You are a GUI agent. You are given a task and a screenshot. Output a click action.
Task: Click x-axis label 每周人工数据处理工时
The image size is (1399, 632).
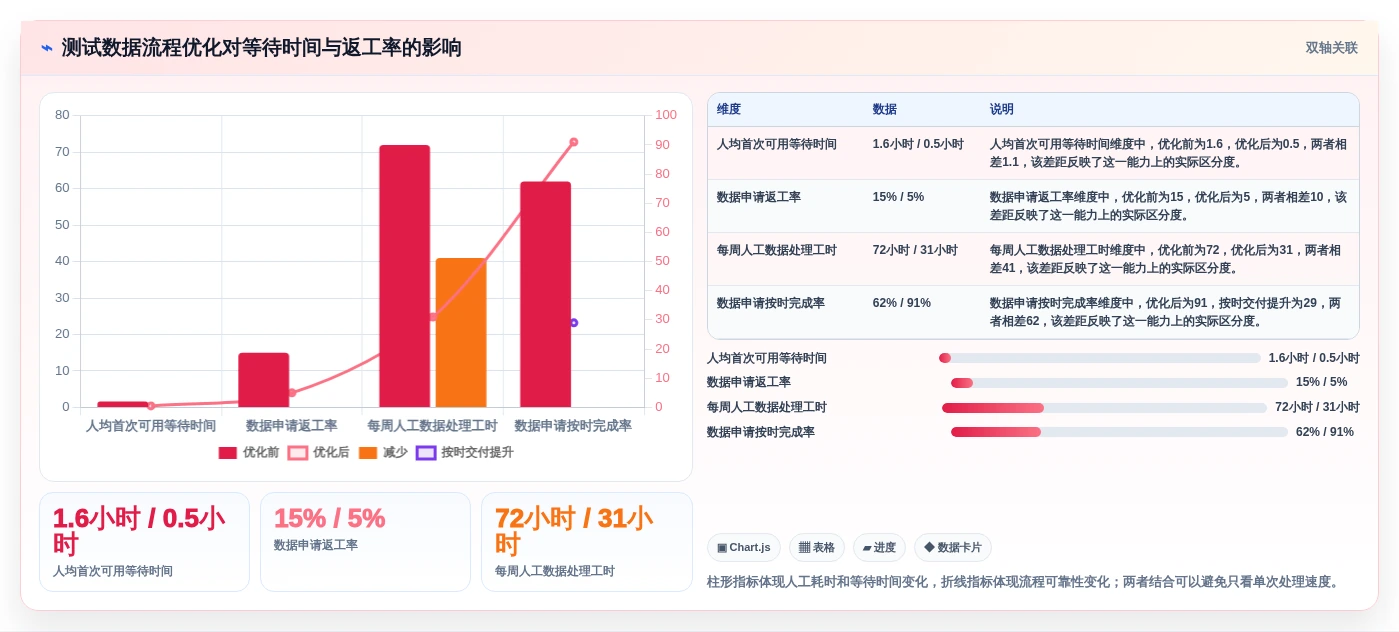pos(432,426)
